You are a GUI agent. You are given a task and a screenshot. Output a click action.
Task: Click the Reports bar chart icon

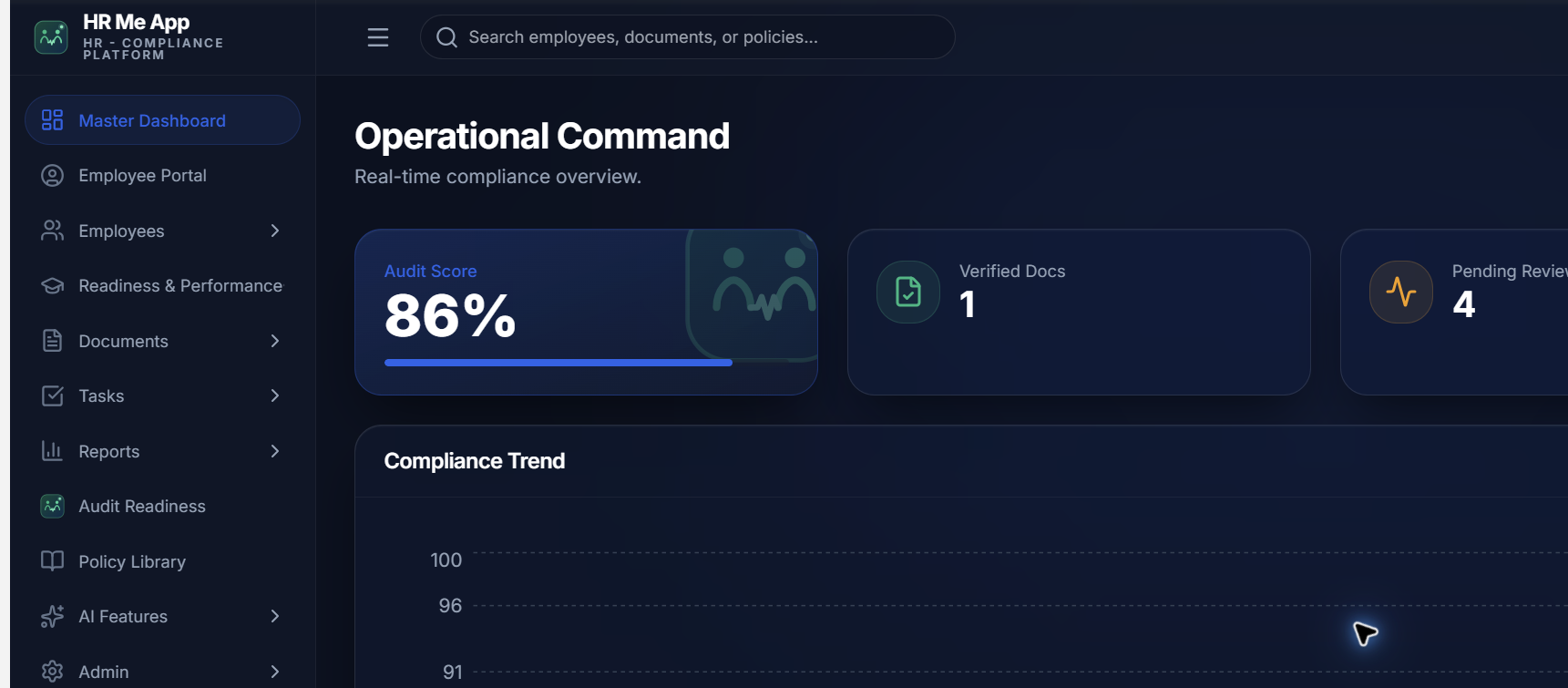click(x=53, y=451)
